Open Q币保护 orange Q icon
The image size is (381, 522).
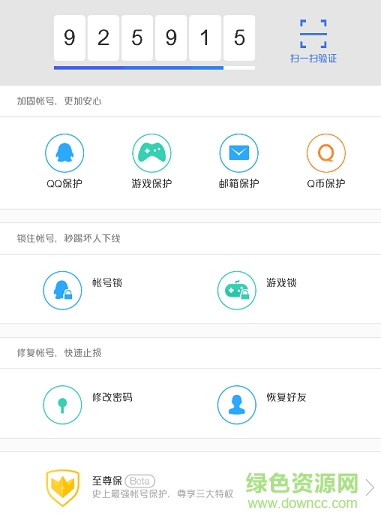point(326,153)
